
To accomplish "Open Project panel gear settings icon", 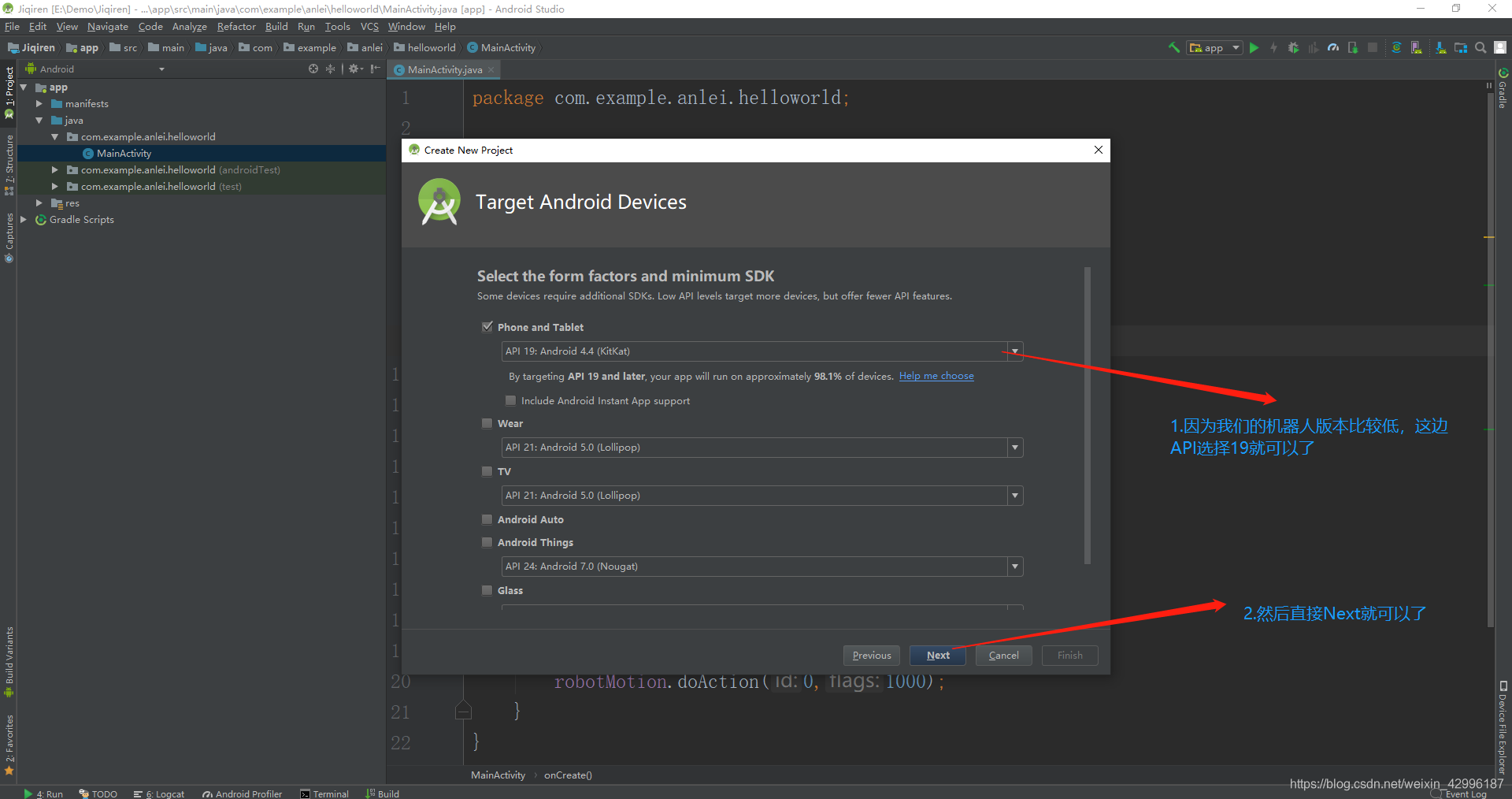I will (355, 69).
